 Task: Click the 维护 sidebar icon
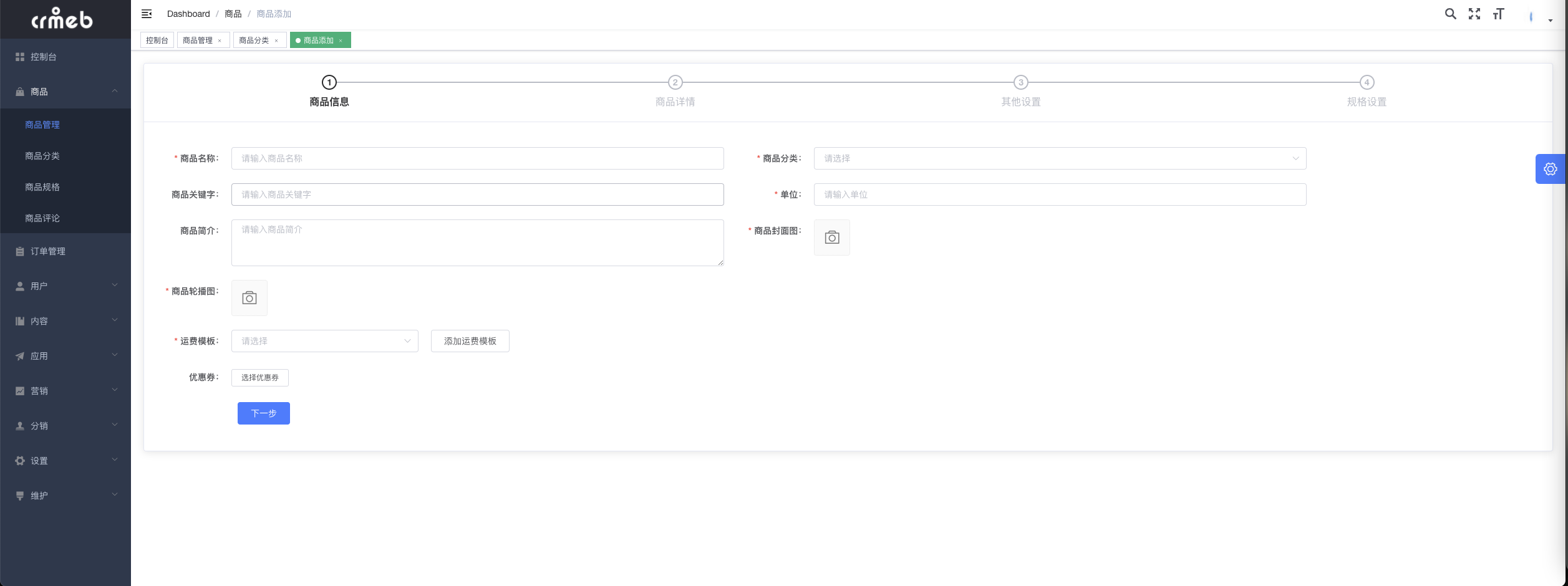20,496
